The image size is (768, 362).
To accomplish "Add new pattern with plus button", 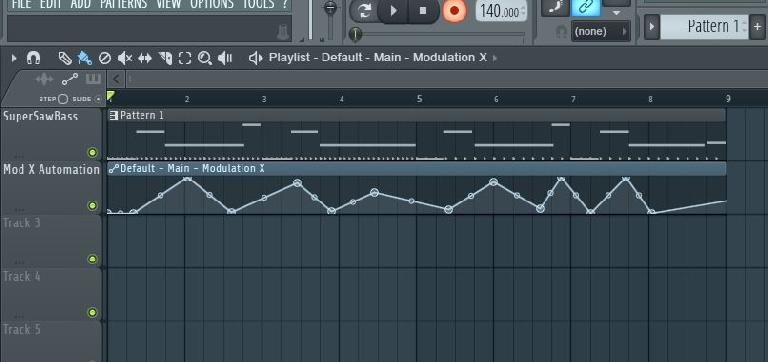I will [758, 26].
